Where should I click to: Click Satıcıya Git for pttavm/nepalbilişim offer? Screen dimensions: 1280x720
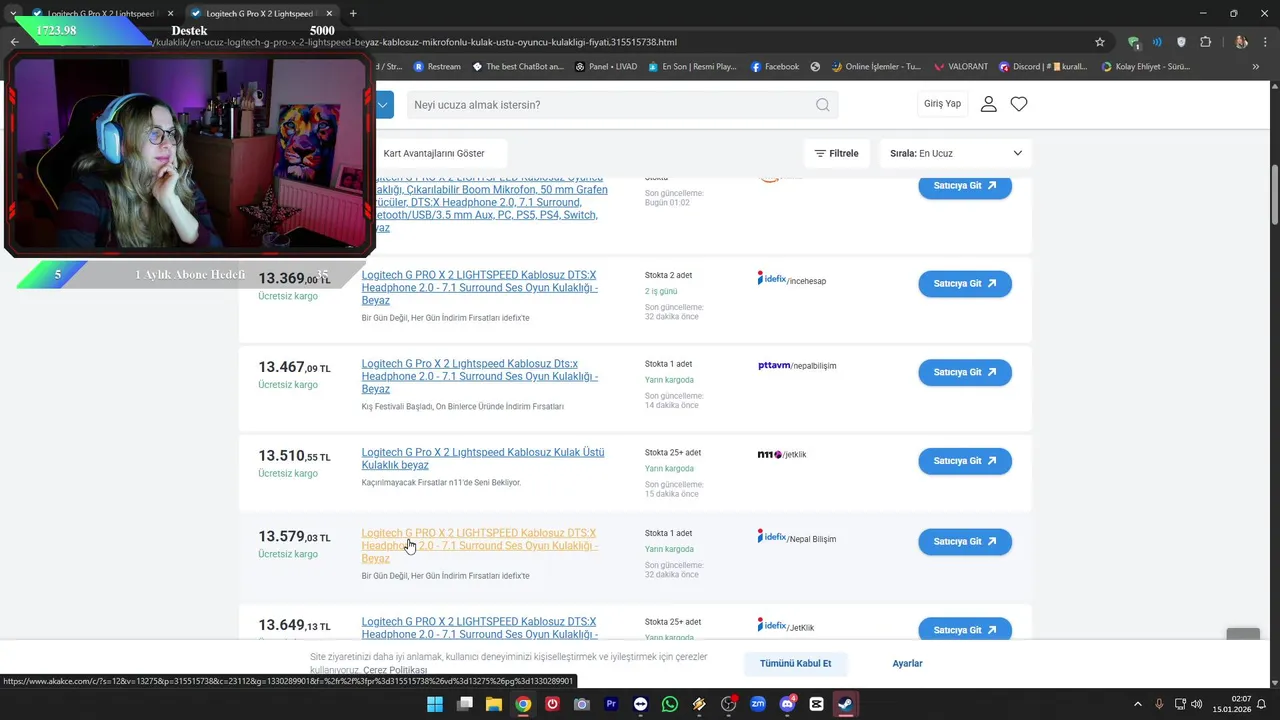click(965, 372)
